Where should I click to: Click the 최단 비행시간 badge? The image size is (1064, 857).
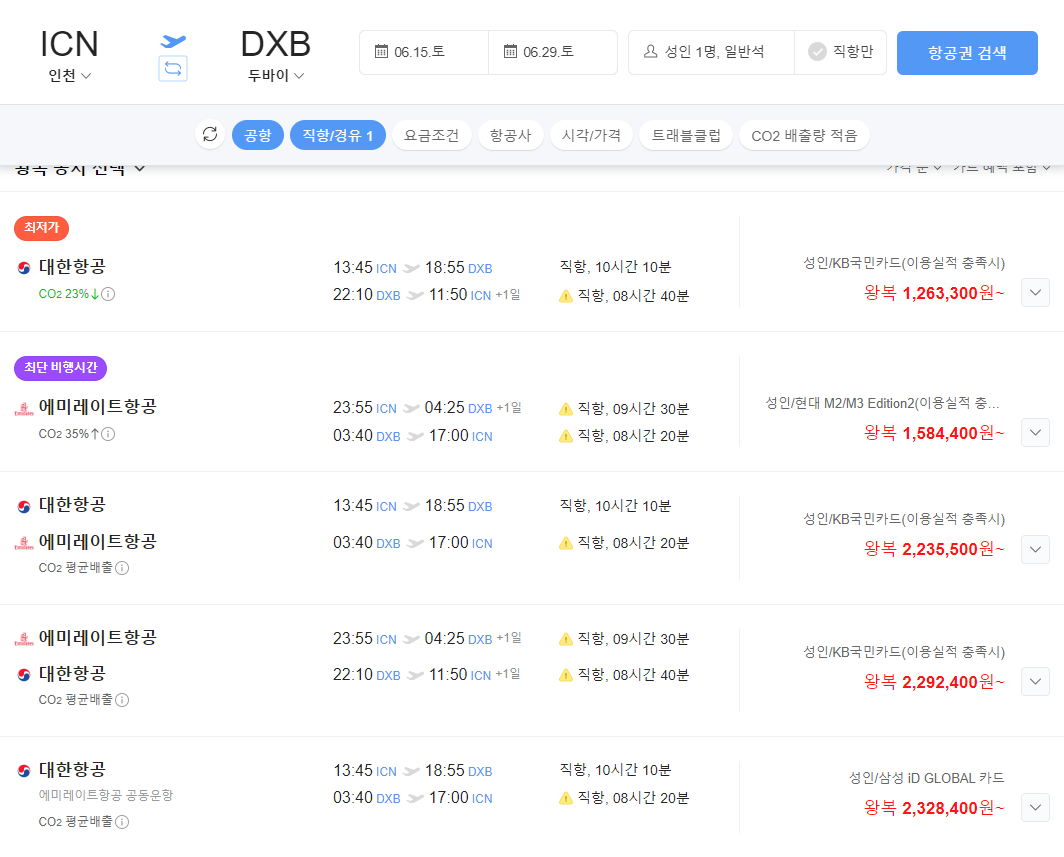[x=60, y=368]
